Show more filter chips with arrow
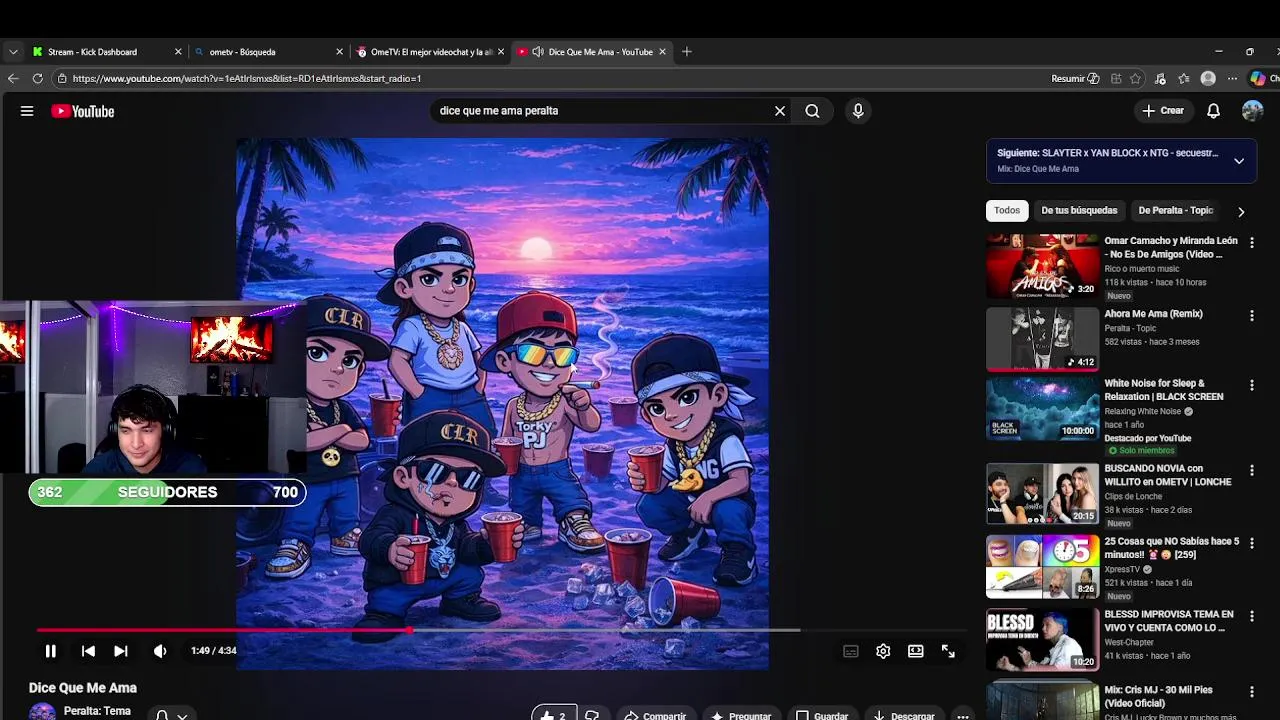Screen dimensions: 1280x720 pos(1241,211)
